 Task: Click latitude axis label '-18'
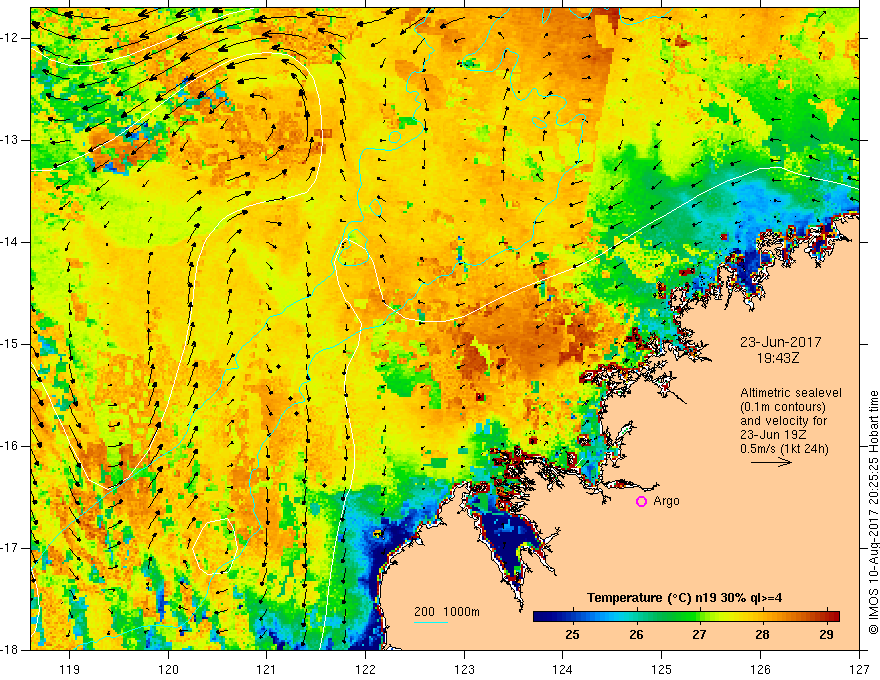10,650
